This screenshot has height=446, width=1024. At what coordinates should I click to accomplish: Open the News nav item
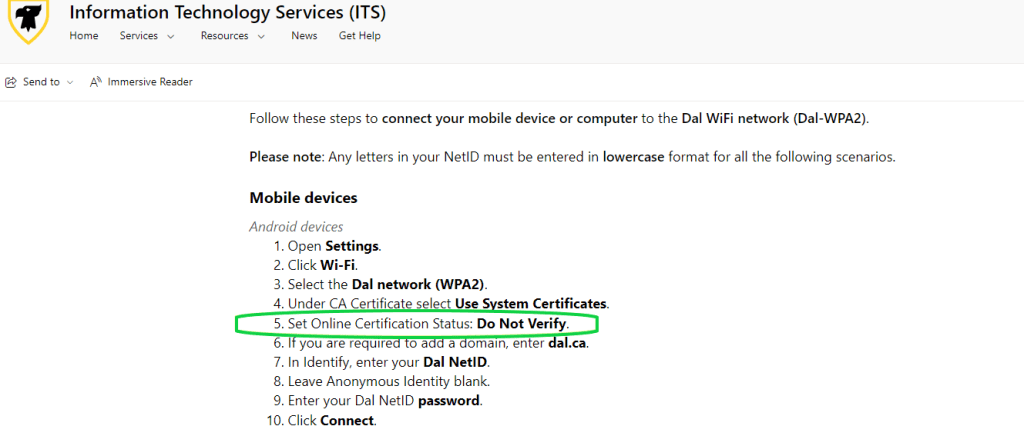304,36
